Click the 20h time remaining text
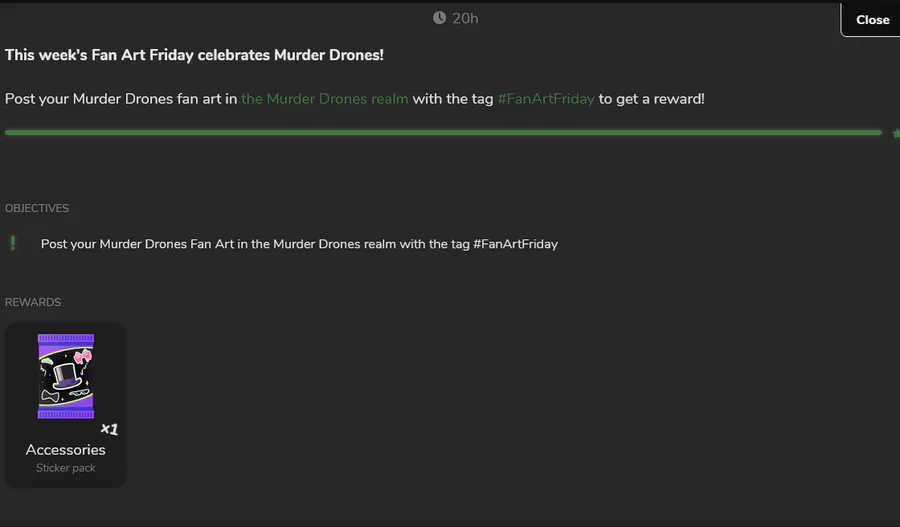The image size is (900, 527). coord(465,18)
